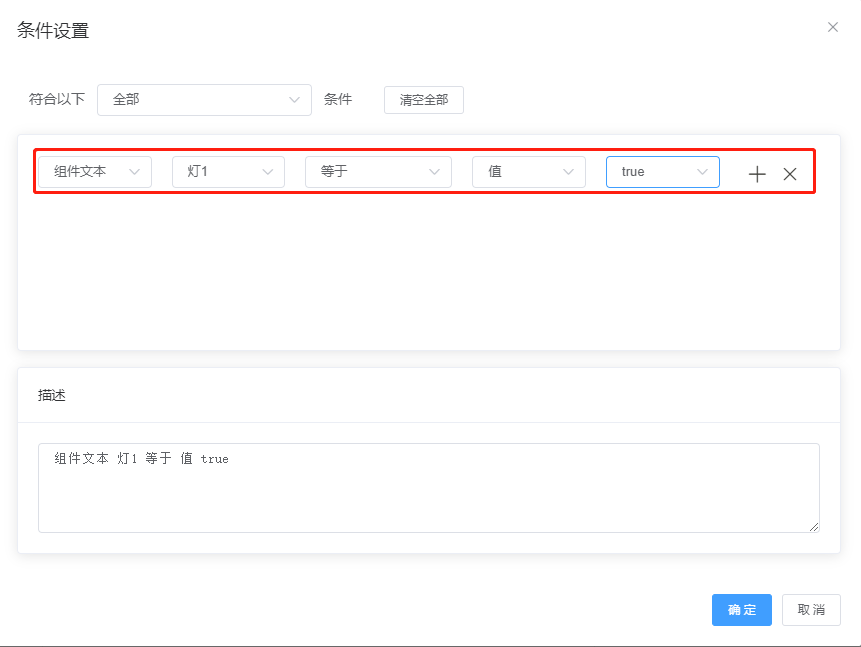Click inside the 描述 text area

click(429, 488)
